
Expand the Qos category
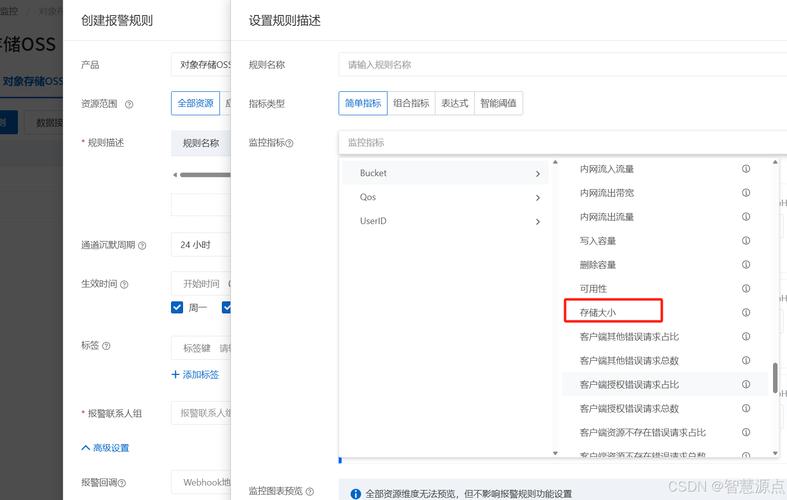point(445,197)
